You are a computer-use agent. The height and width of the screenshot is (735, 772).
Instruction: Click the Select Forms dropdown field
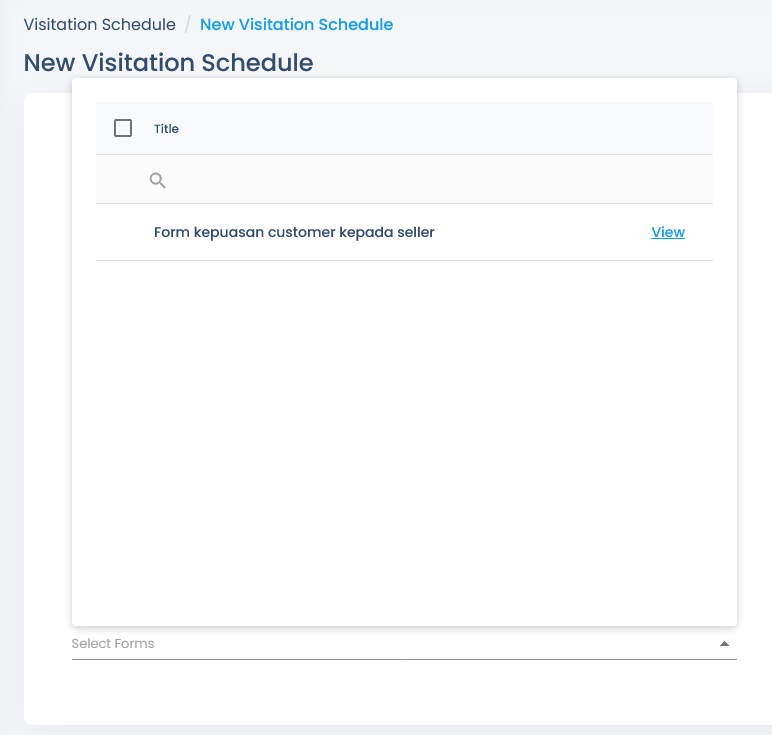point(404,643)
